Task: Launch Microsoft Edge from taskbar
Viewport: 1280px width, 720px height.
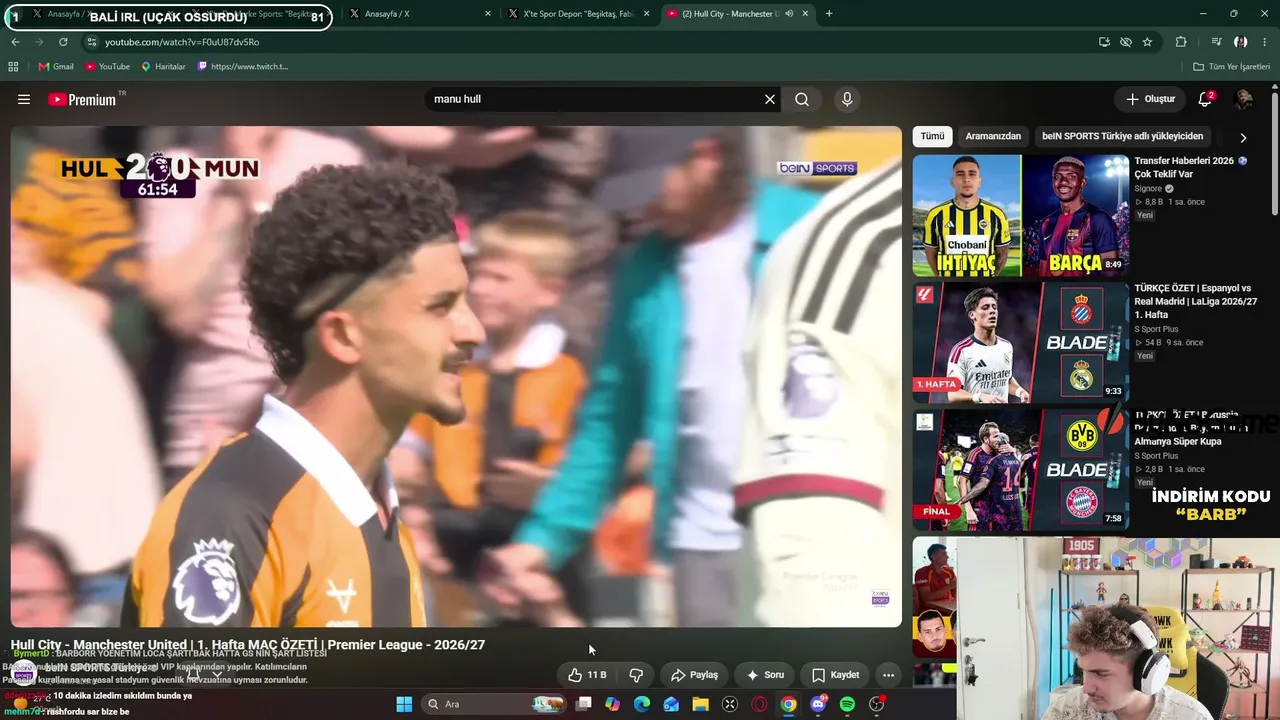Action: (642, 704)
